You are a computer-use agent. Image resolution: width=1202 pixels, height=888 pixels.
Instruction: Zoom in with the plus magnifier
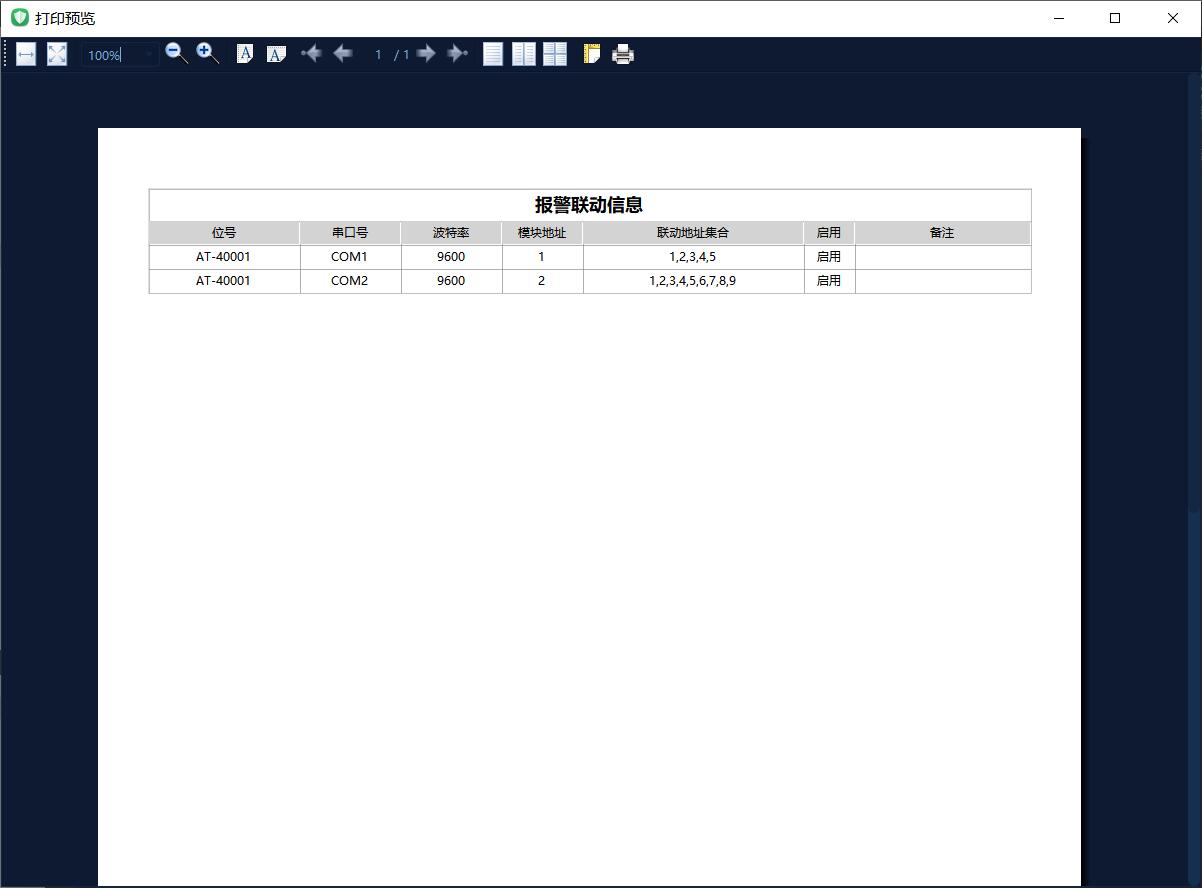tap(207, 54)
